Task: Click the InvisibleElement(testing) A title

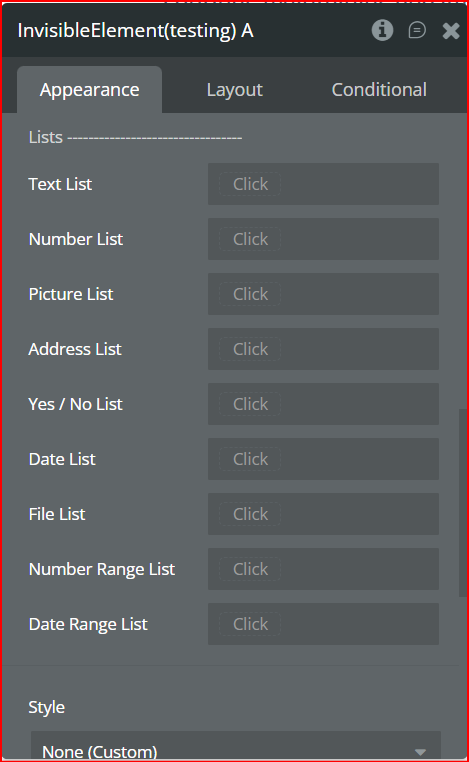Action: 135,31
